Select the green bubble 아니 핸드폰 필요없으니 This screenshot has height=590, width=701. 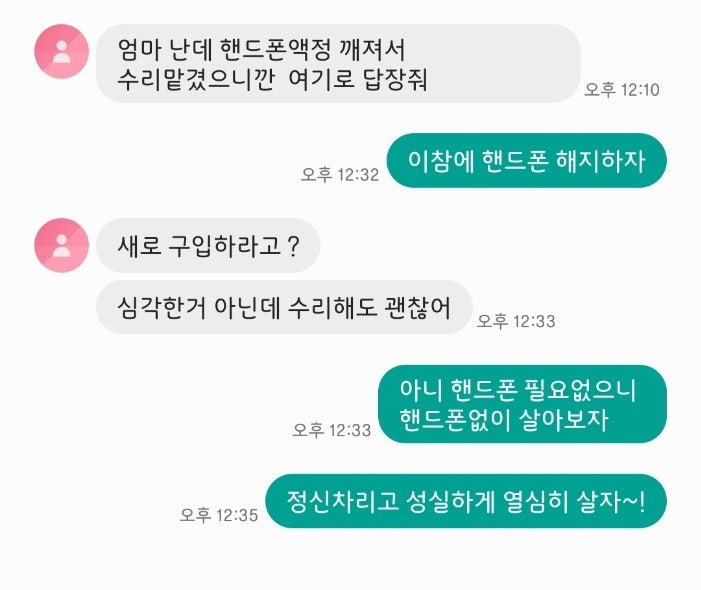(x=523, y=404)
